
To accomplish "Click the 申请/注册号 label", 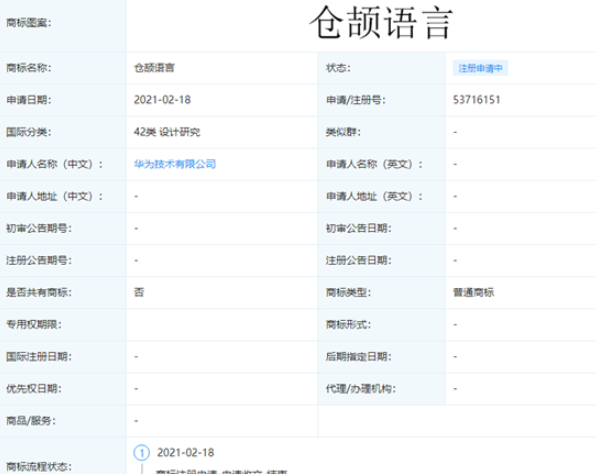I will [x=355, y=100].
